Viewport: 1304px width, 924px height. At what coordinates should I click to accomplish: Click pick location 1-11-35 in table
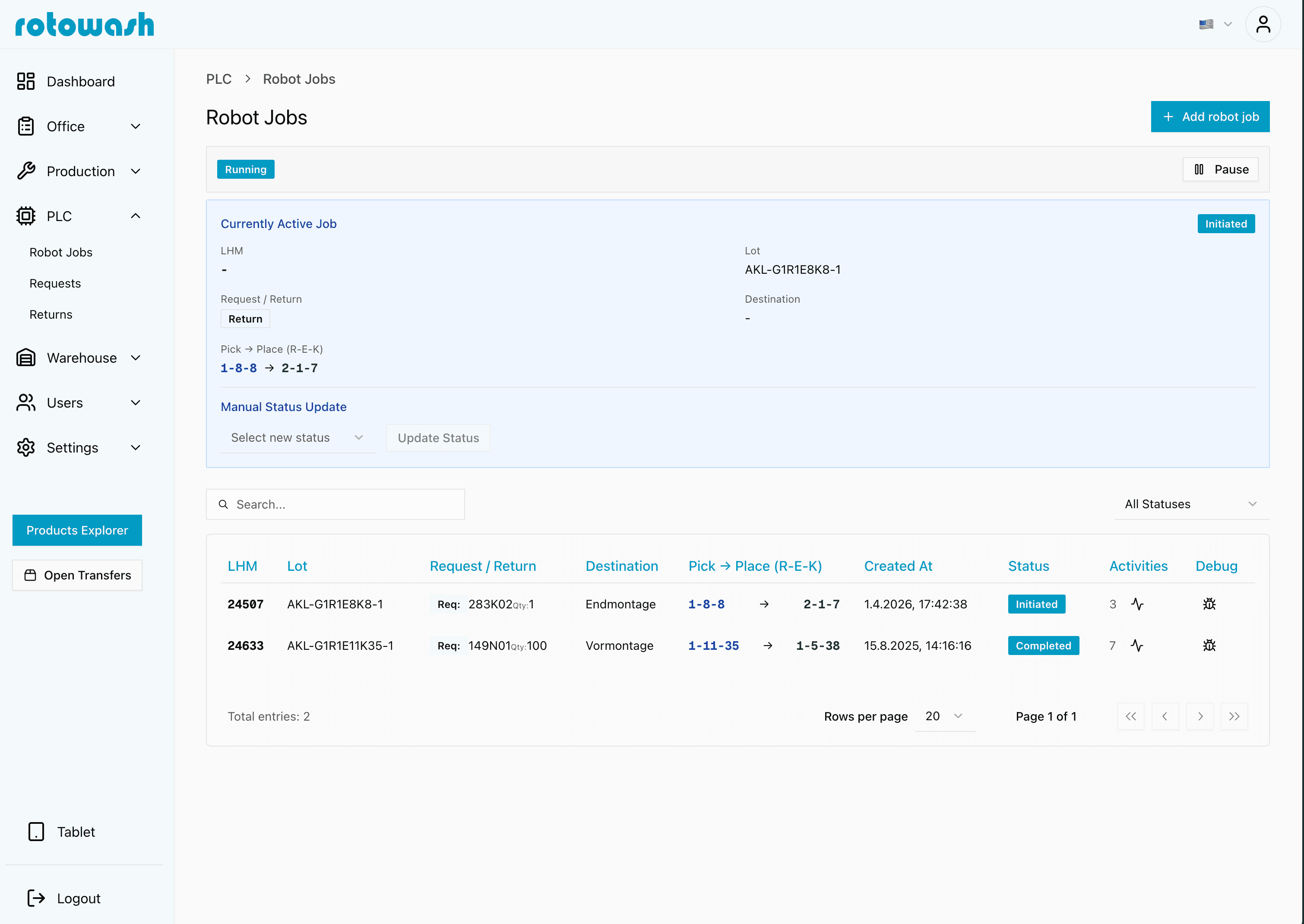click(x=713, y=646)
